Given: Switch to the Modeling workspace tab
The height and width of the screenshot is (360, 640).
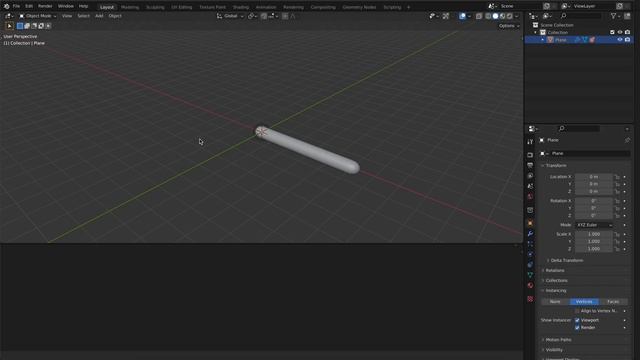Looking at the screenshot, I should tap(130, 7).
